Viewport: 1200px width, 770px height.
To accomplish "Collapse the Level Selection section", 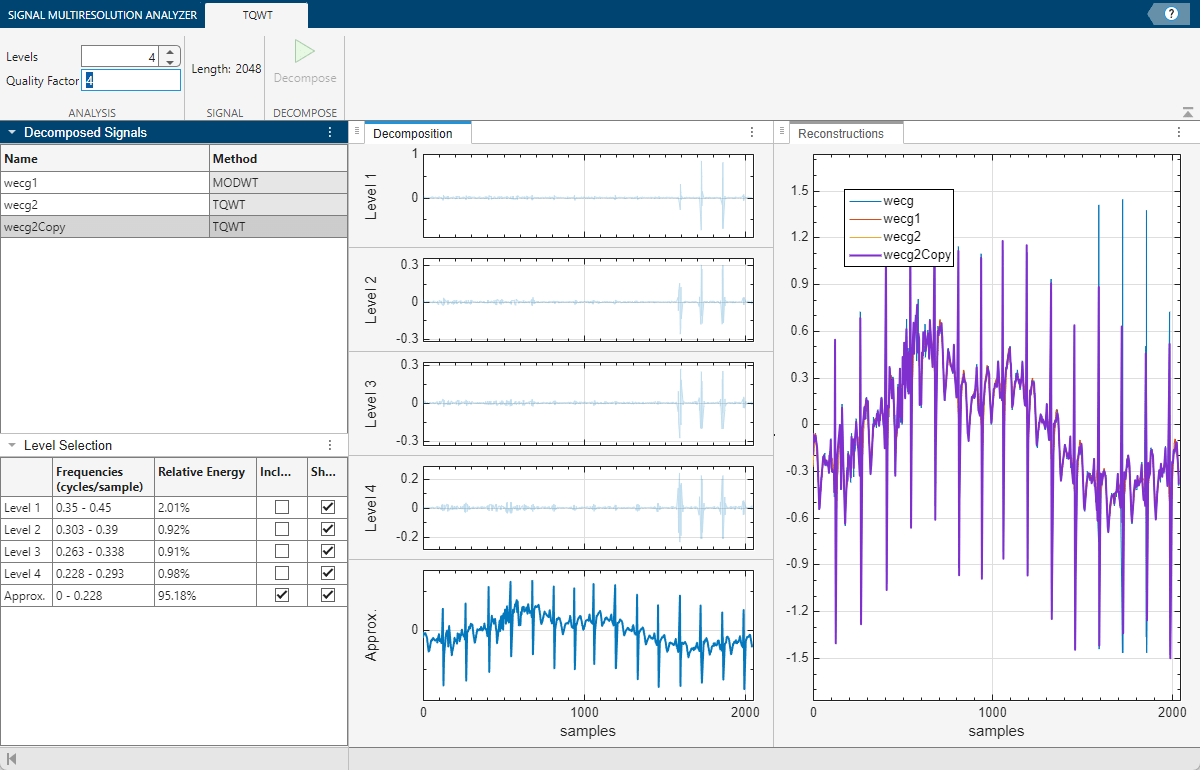I will click(x=11, y=445).
